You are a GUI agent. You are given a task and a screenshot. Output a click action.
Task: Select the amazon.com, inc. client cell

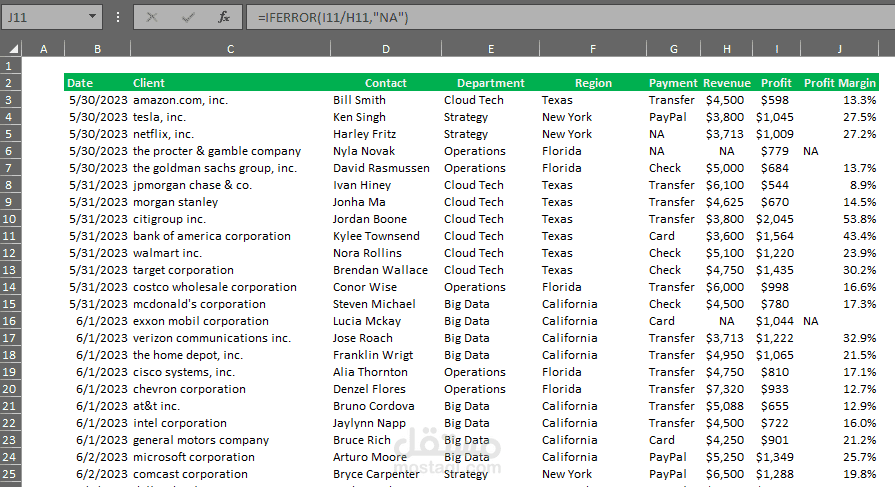pos(231,100)
